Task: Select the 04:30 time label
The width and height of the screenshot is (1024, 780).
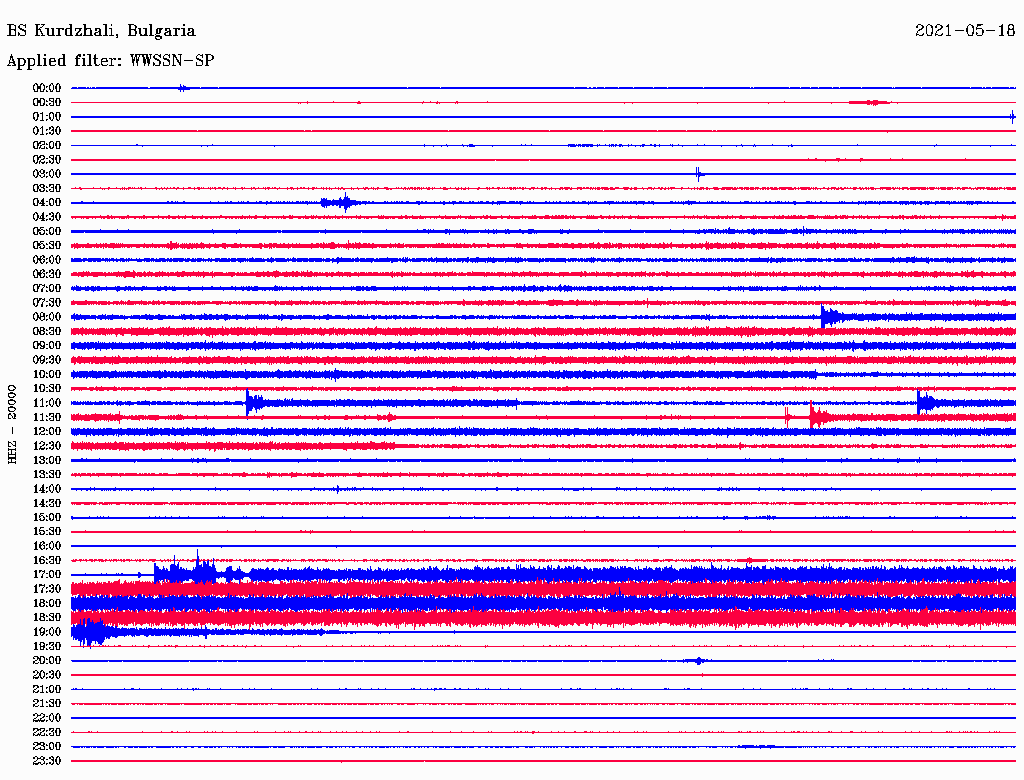Action: click(x=47, y=217)
